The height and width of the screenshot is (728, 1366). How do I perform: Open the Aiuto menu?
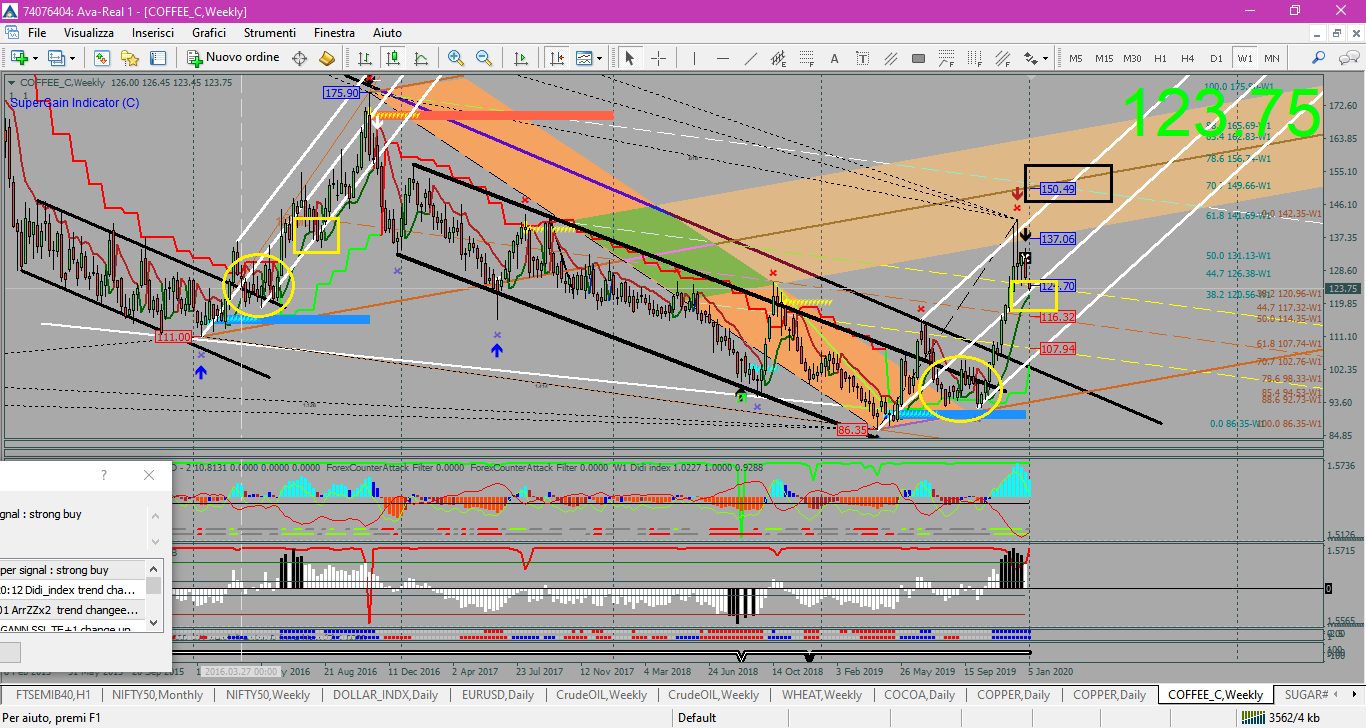click(x=387, y=33)
